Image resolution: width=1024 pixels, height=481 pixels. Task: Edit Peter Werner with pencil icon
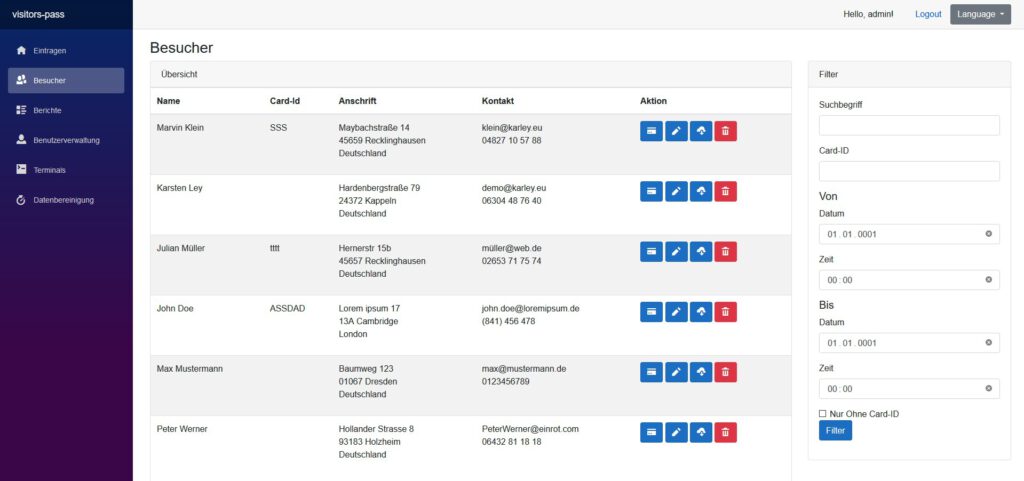676,432
